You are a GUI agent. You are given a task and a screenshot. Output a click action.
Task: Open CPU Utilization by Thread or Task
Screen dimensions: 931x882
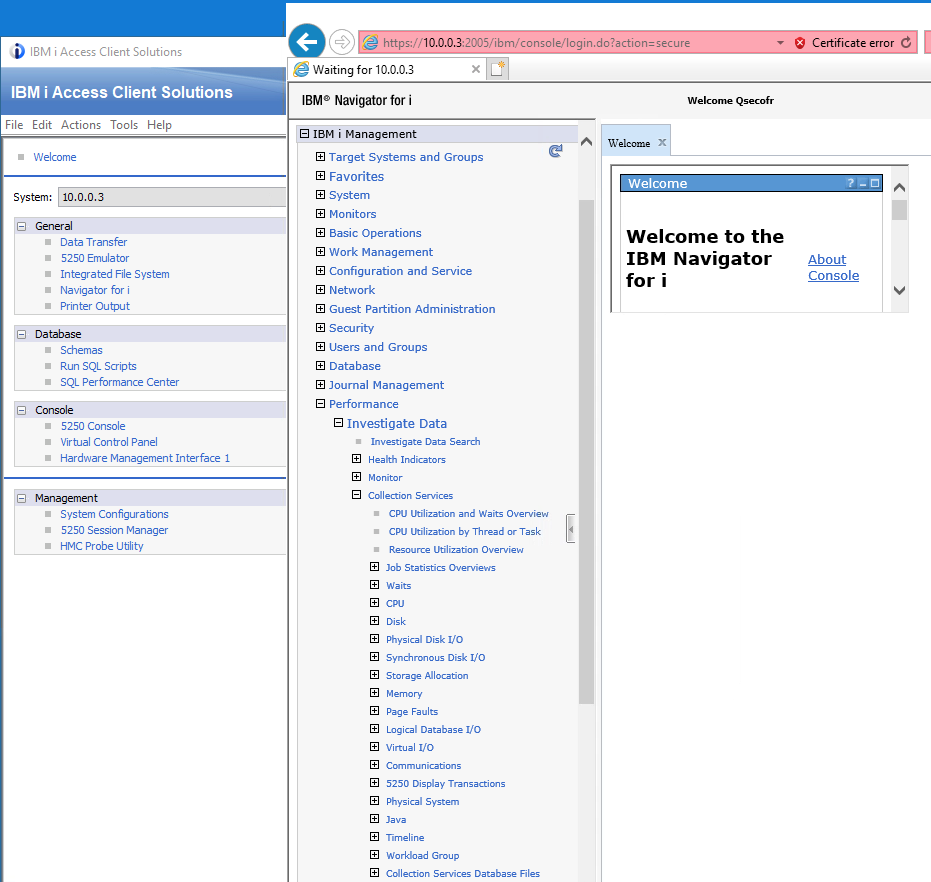tap(464, 532)
